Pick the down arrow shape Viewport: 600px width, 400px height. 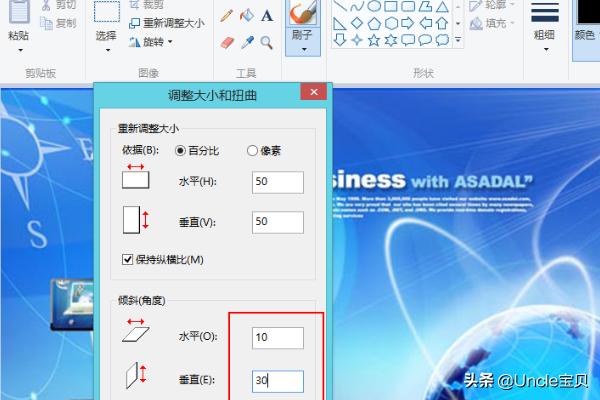[339, 39]
